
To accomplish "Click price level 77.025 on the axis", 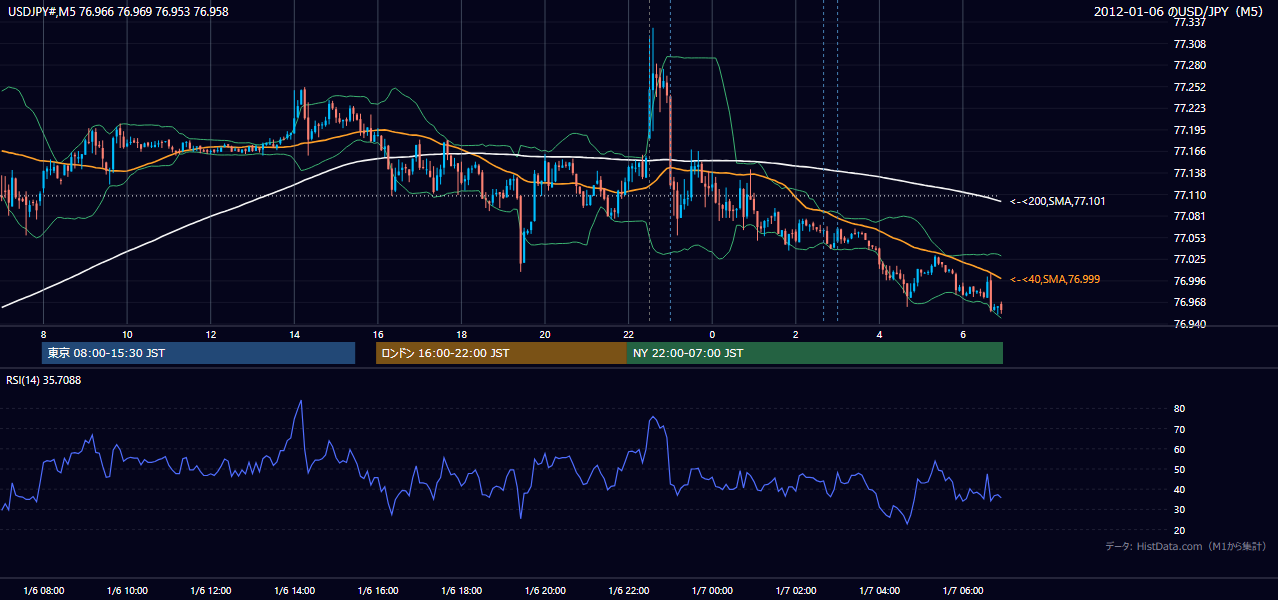I will [x=1189, y=259].
